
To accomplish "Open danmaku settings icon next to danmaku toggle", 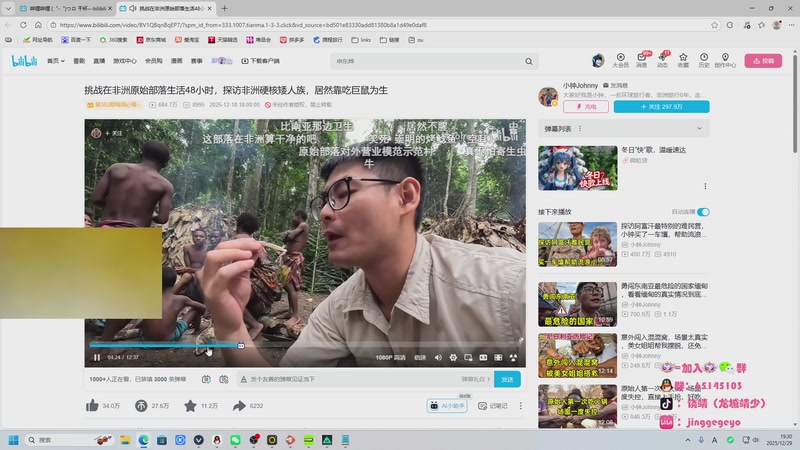I will click(x=223, y=379).
